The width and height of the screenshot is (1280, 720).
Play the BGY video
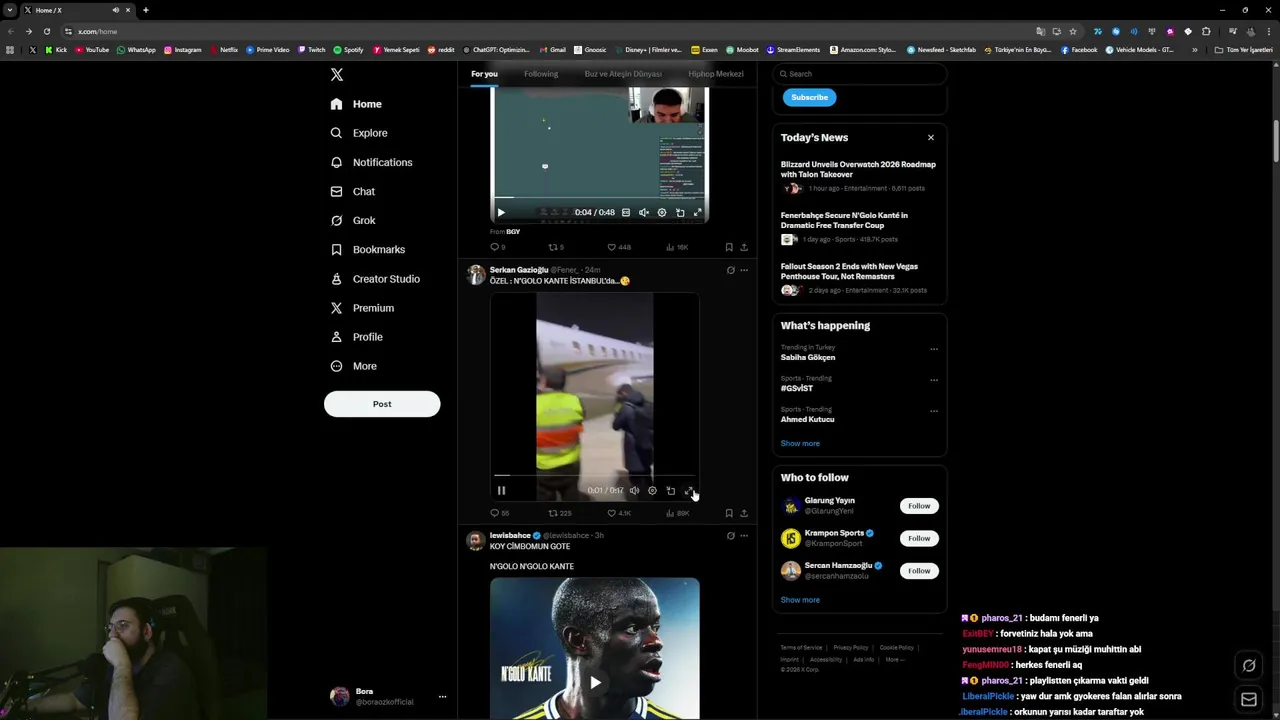click(x=501, y=212)
